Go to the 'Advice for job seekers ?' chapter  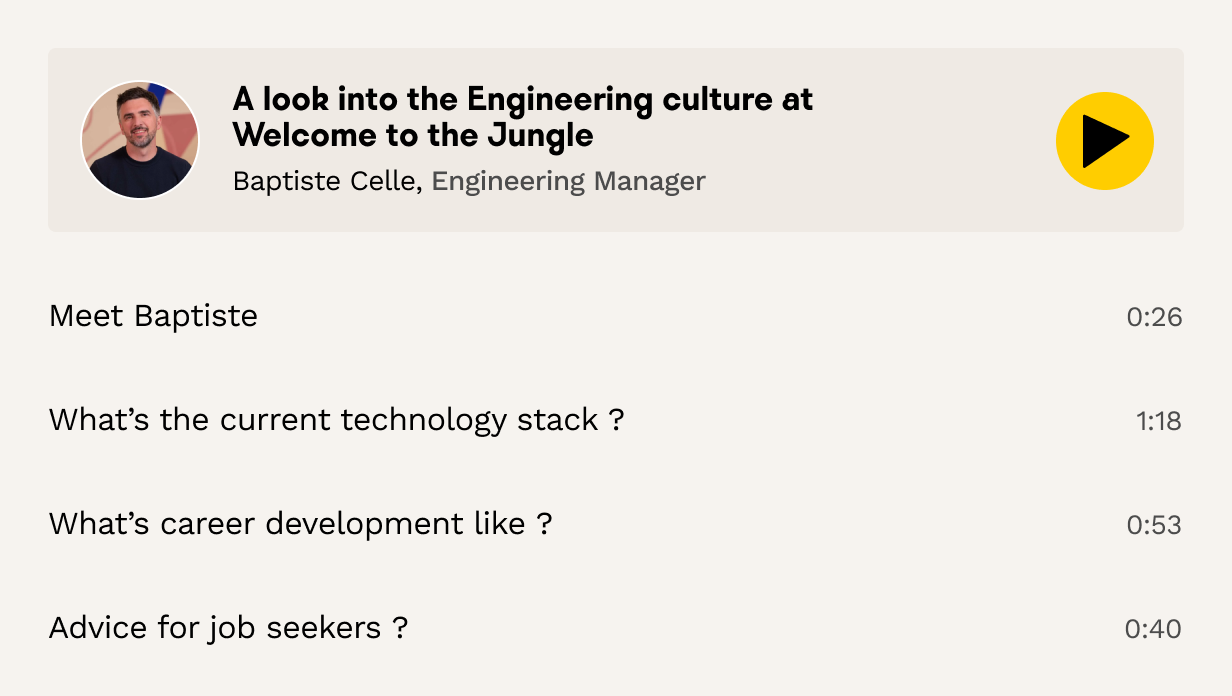point(228,628)
